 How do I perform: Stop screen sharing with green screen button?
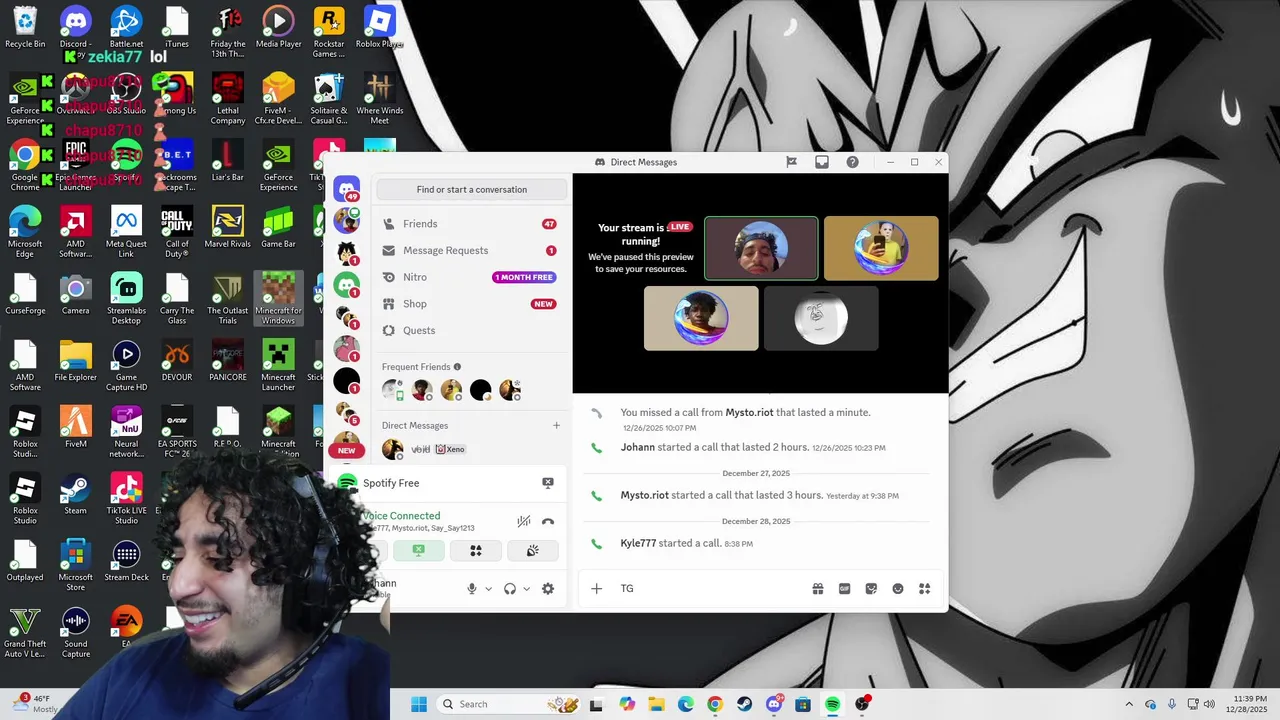pyautogui.click(x=419, y=550)
